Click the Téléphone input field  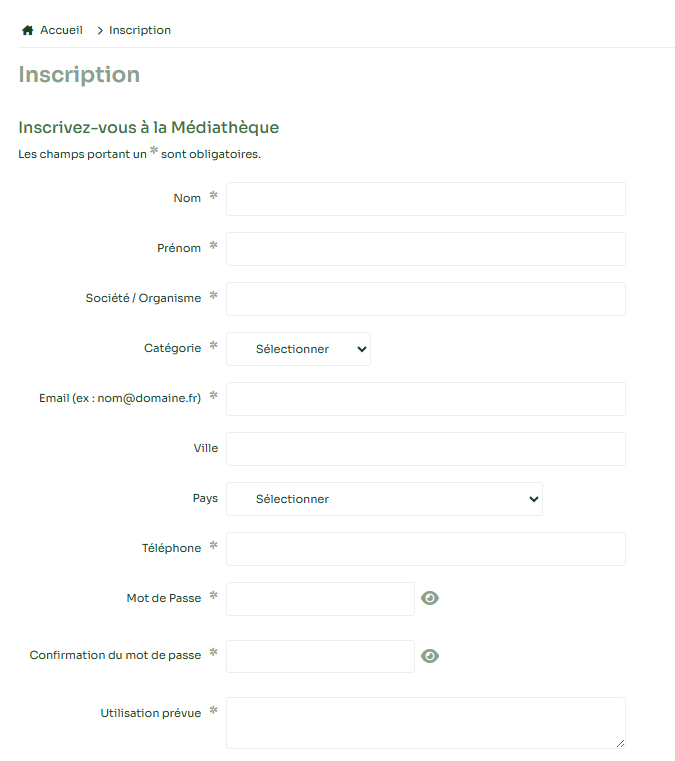pyautogui.click(x=425, y=549)
